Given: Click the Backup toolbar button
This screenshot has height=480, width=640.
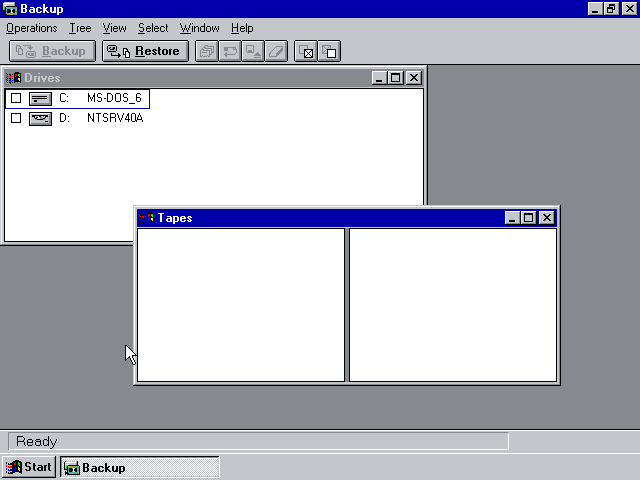Looking at the screenshot, I should pyautogui.click(x=52, y=51).
